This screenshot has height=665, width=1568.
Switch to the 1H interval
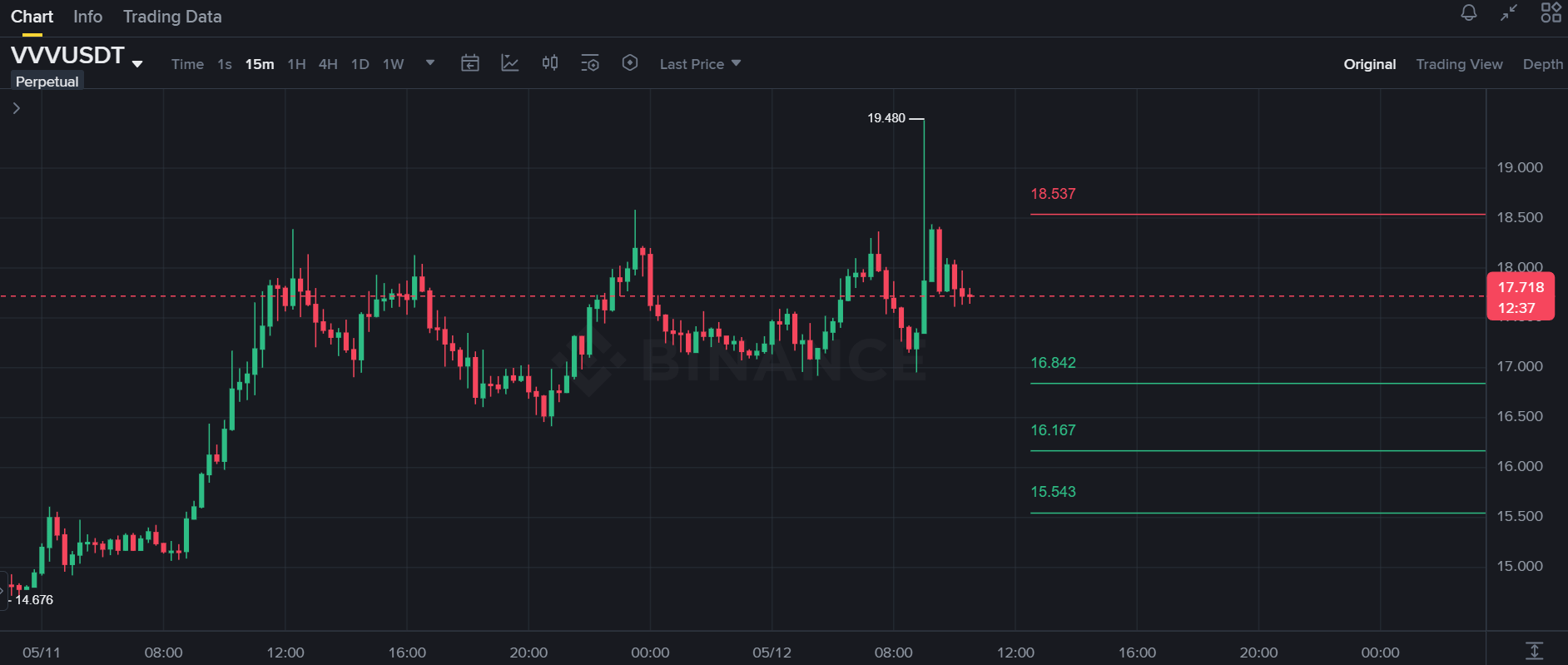point(296,64)
